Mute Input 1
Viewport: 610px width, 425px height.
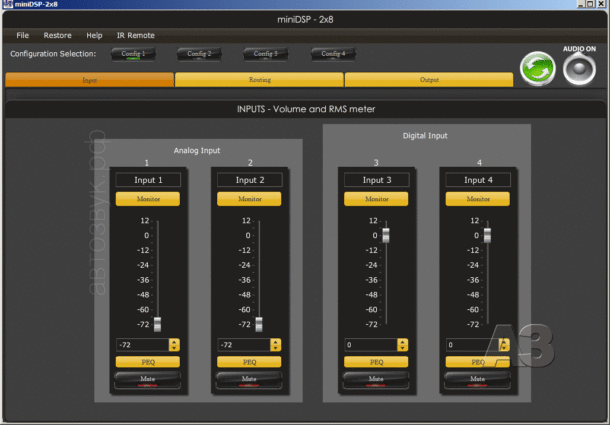pyautogui.click(x=147, y=380)
